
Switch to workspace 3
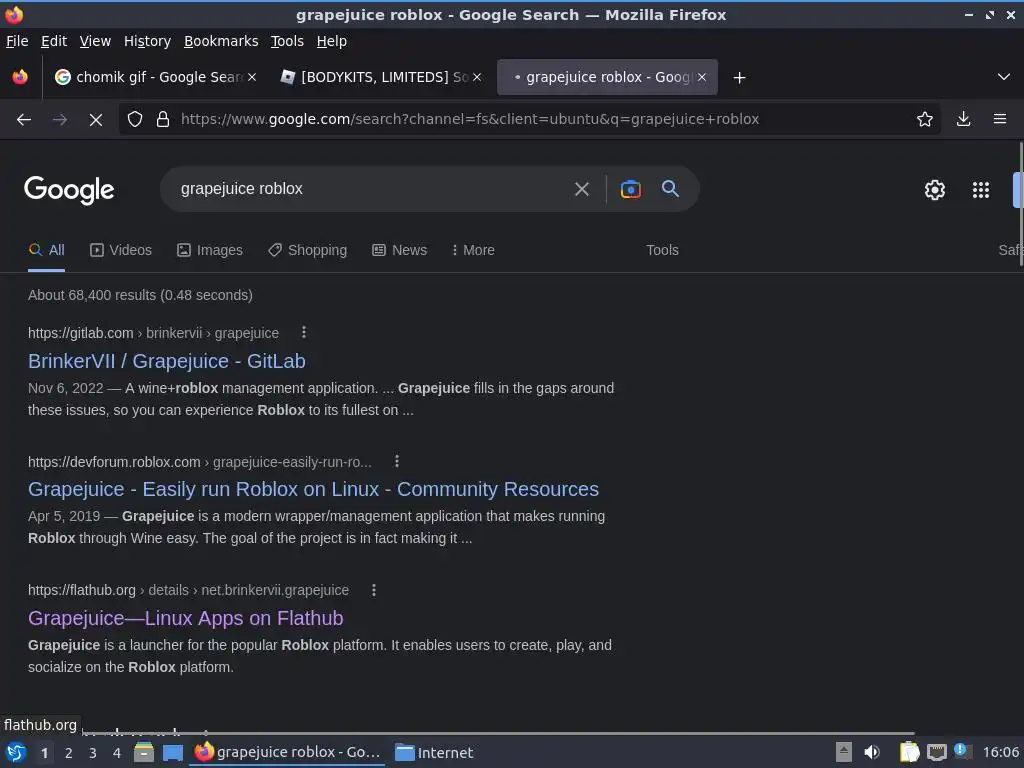tap(92, 753)
